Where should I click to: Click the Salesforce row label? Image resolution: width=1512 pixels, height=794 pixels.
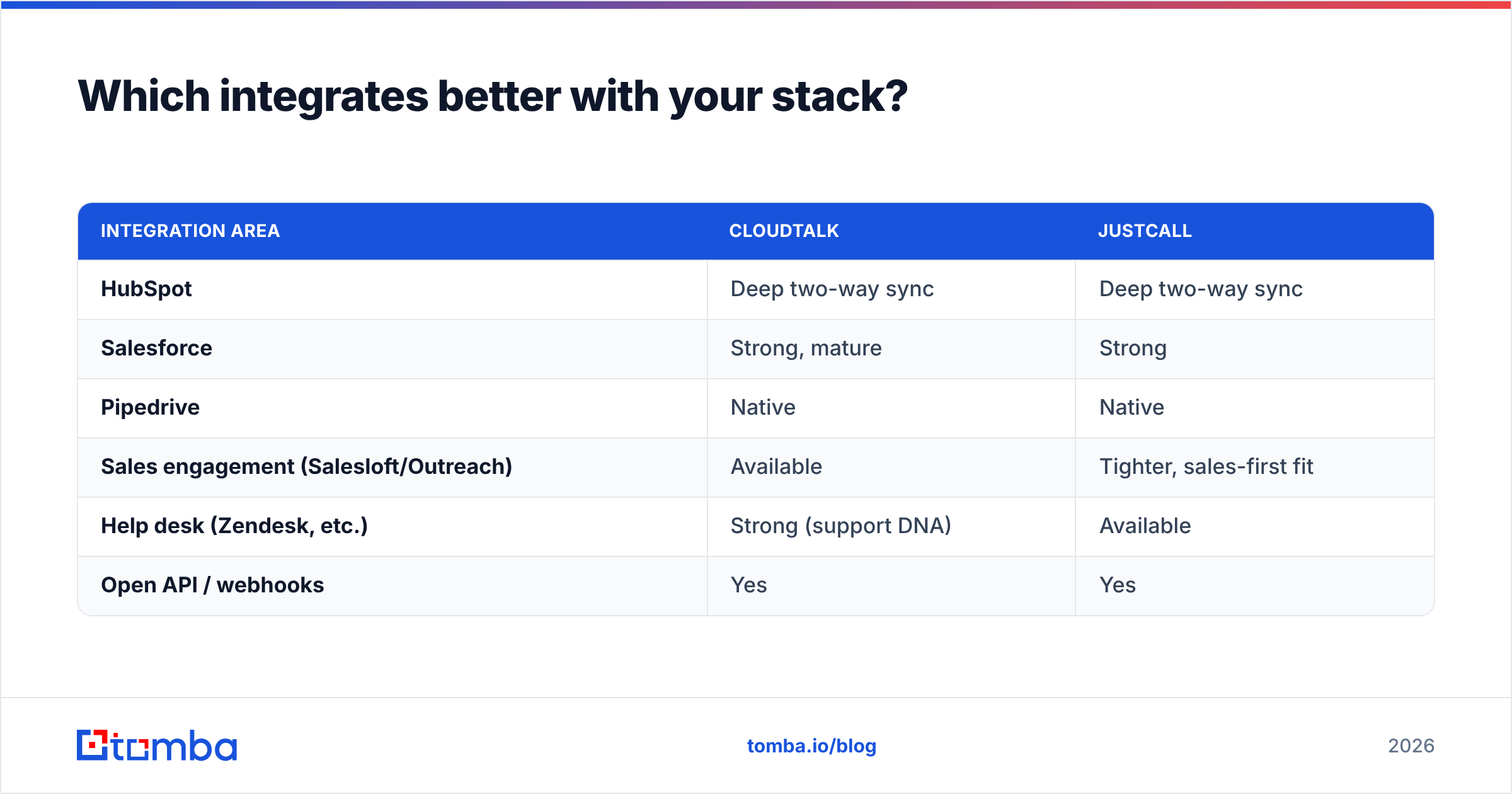[156, 348]
